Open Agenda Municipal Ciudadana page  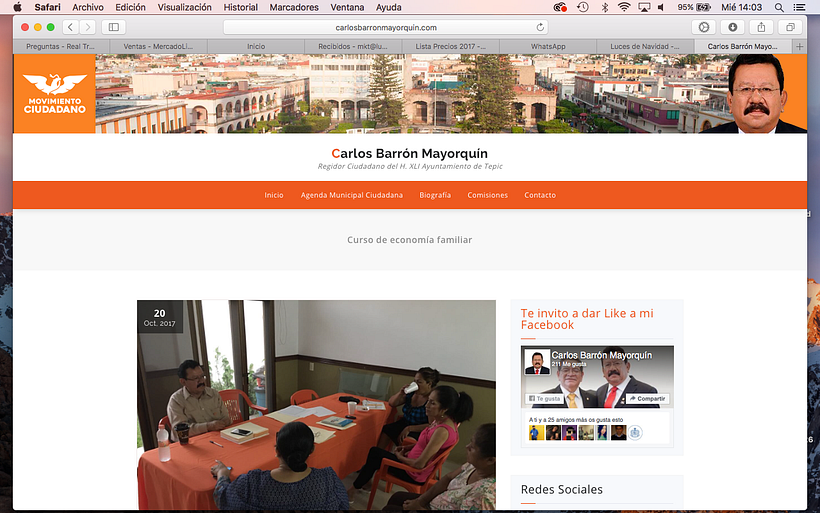point(351,195)
